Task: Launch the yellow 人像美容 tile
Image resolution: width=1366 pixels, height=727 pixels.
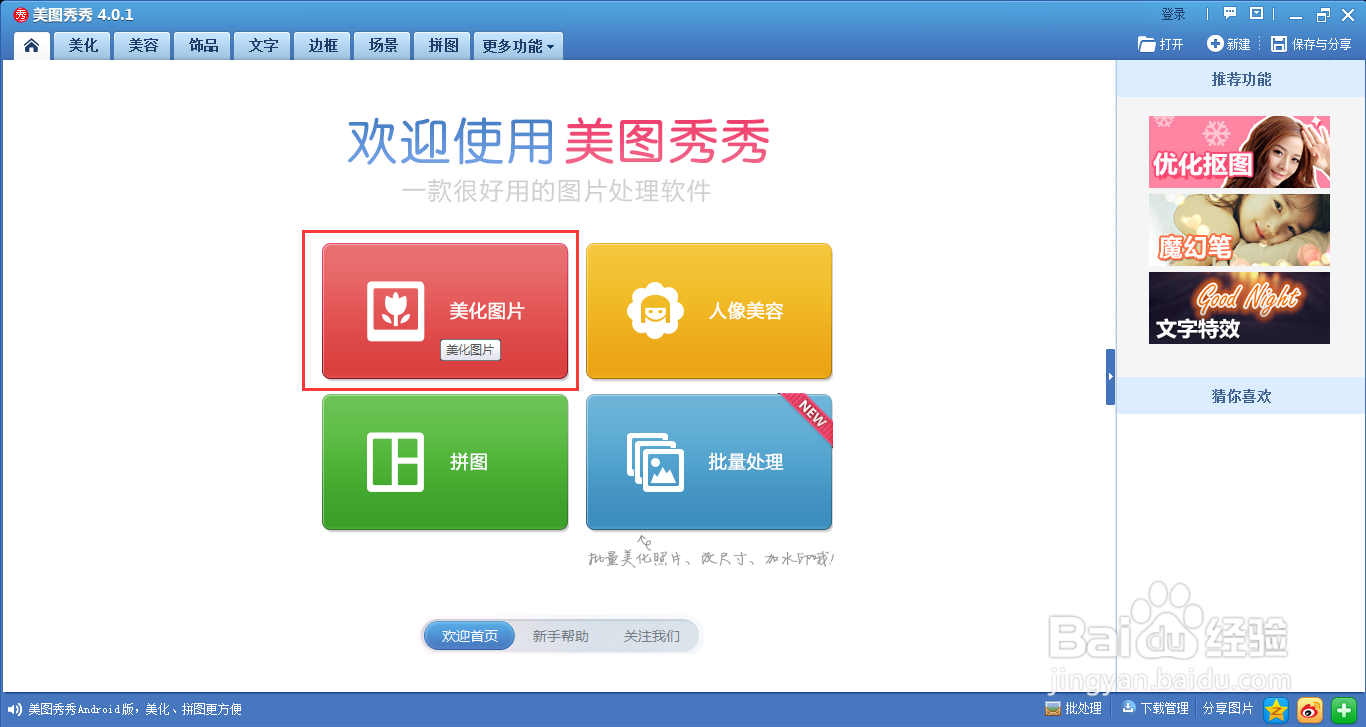Action: coord(709,311)
